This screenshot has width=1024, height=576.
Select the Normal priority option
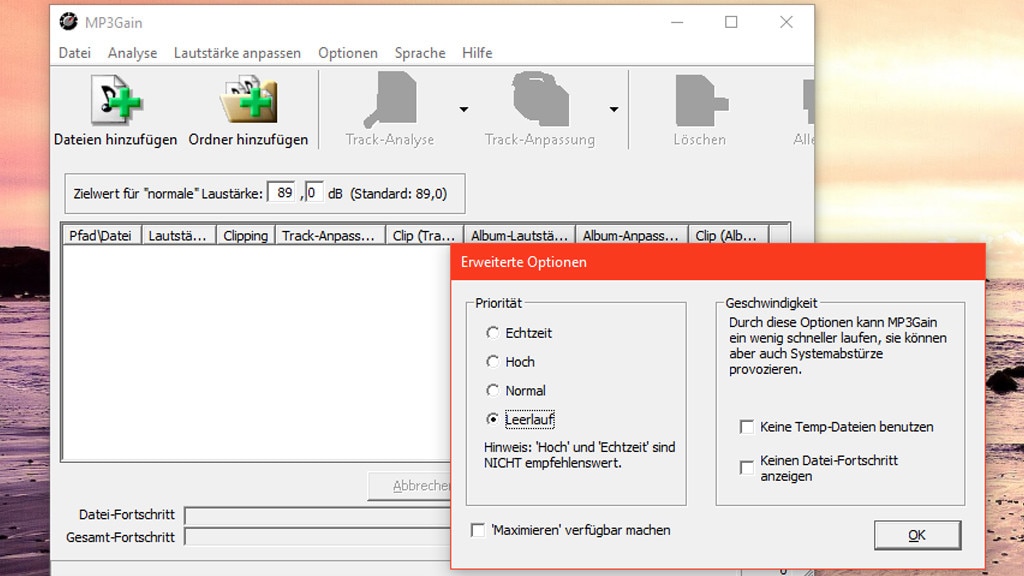coord(492,391)
